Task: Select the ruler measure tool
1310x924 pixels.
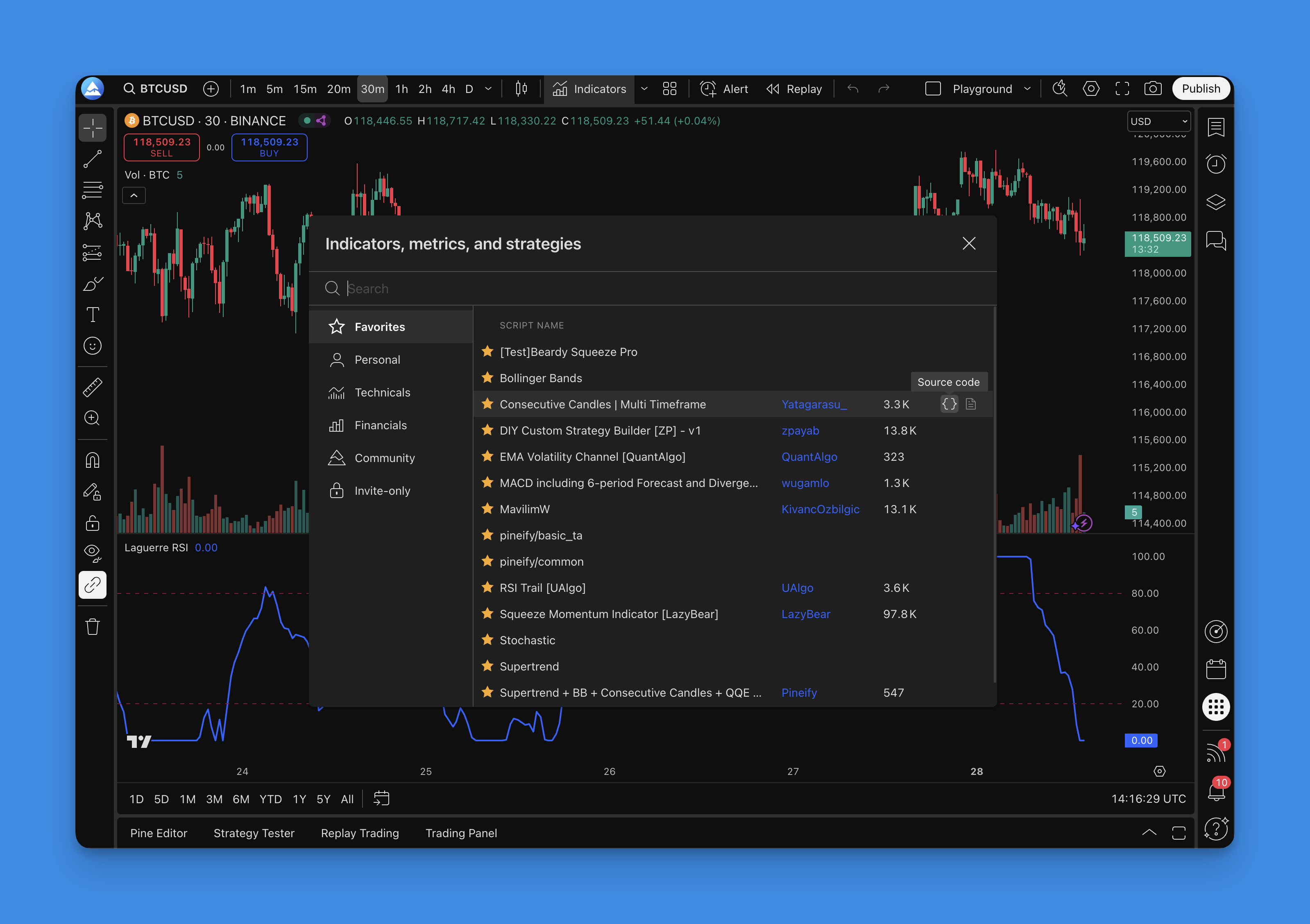Action: tap(93, 387)
